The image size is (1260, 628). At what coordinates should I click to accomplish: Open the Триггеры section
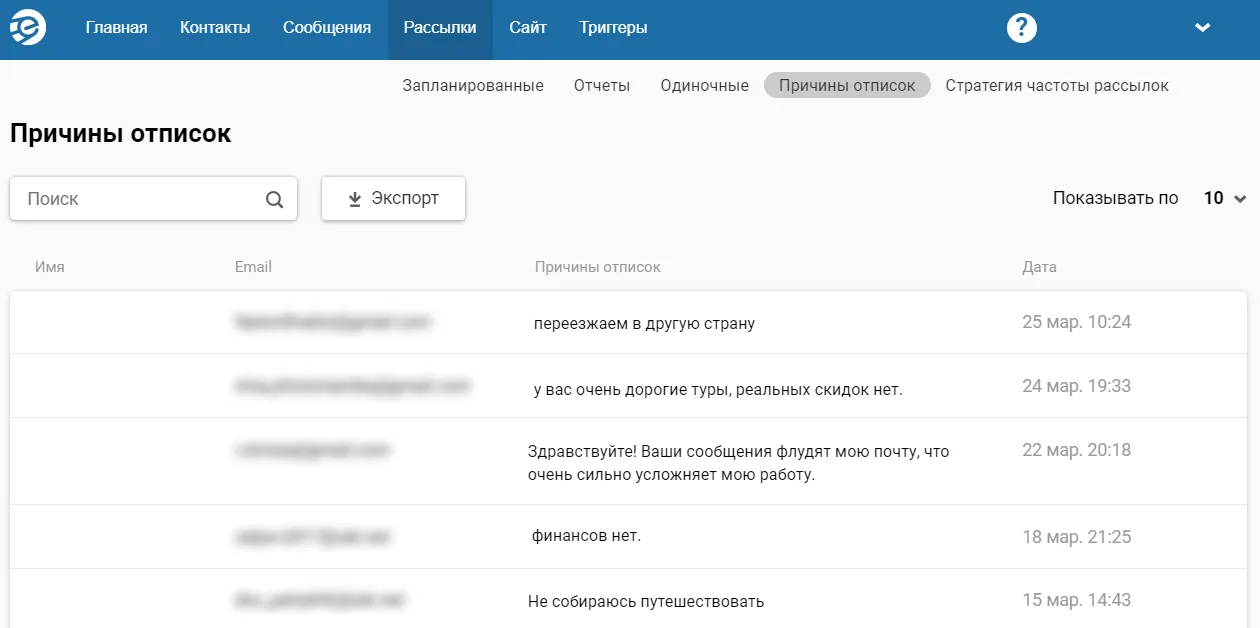(x=613, y=28)
